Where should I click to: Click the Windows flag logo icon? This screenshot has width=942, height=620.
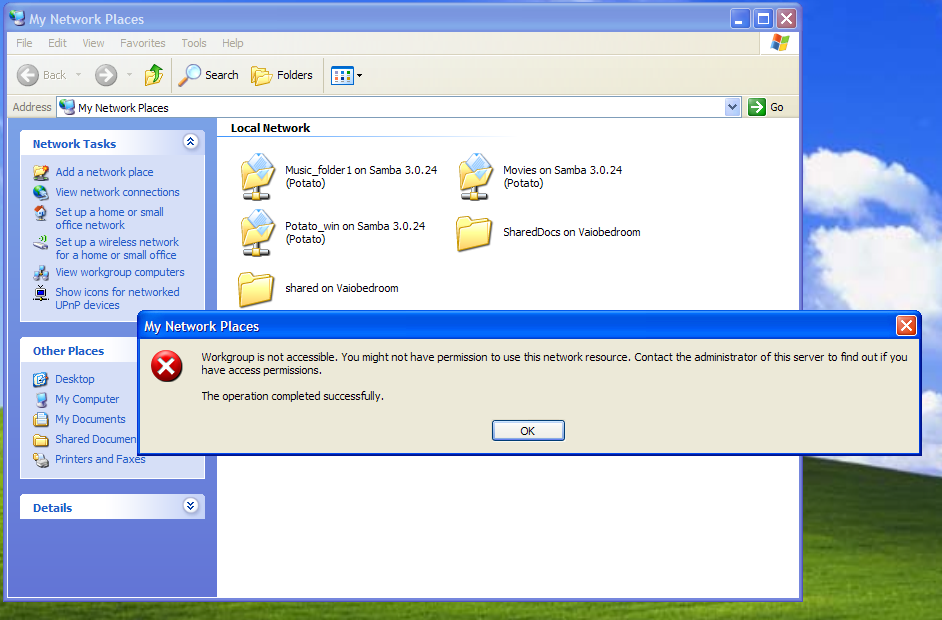tap(780, 43)
